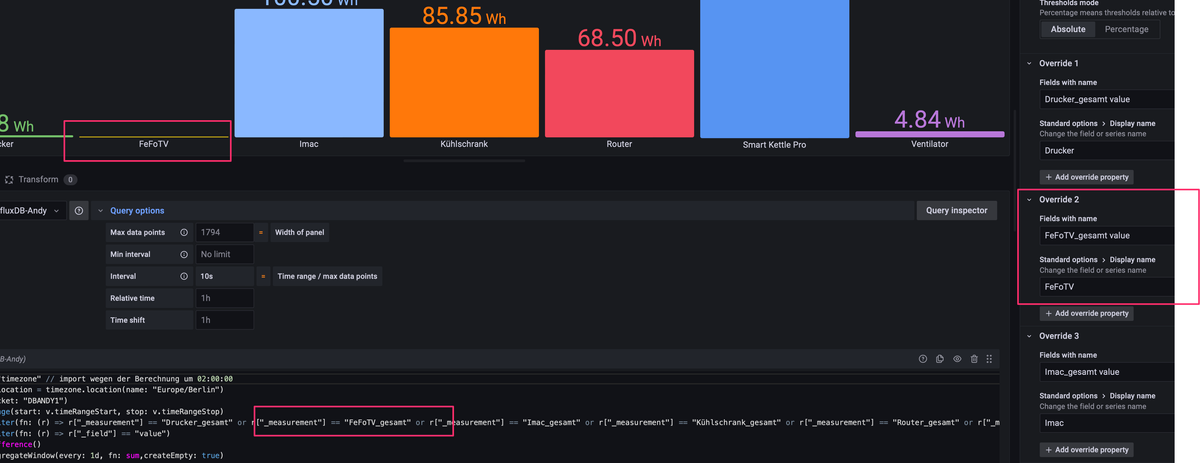The image size is (1200, 463).
Task: Click the Max data points info icon
Action: click(184, 232)
